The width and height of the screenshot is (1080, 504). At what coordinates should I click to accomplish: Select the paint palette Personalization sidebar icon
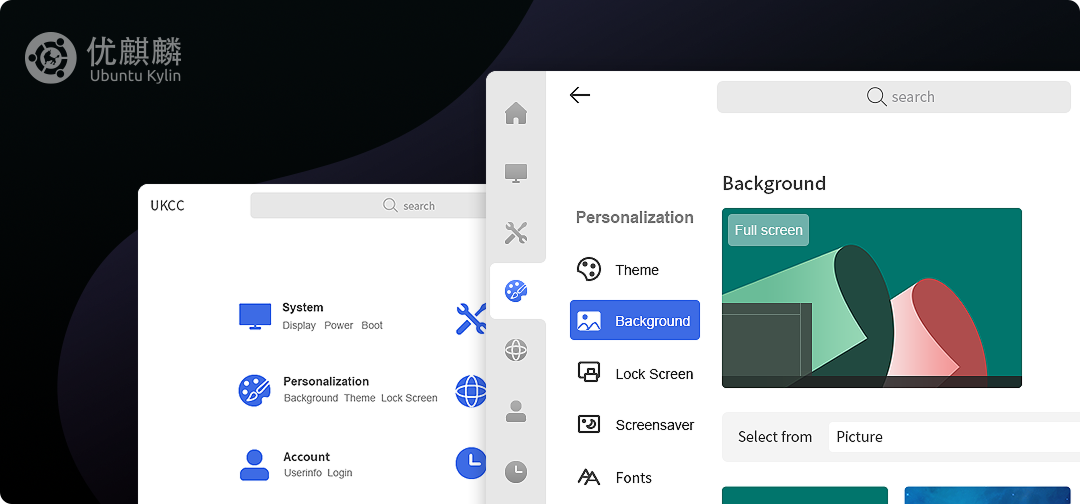pos(516,291)
